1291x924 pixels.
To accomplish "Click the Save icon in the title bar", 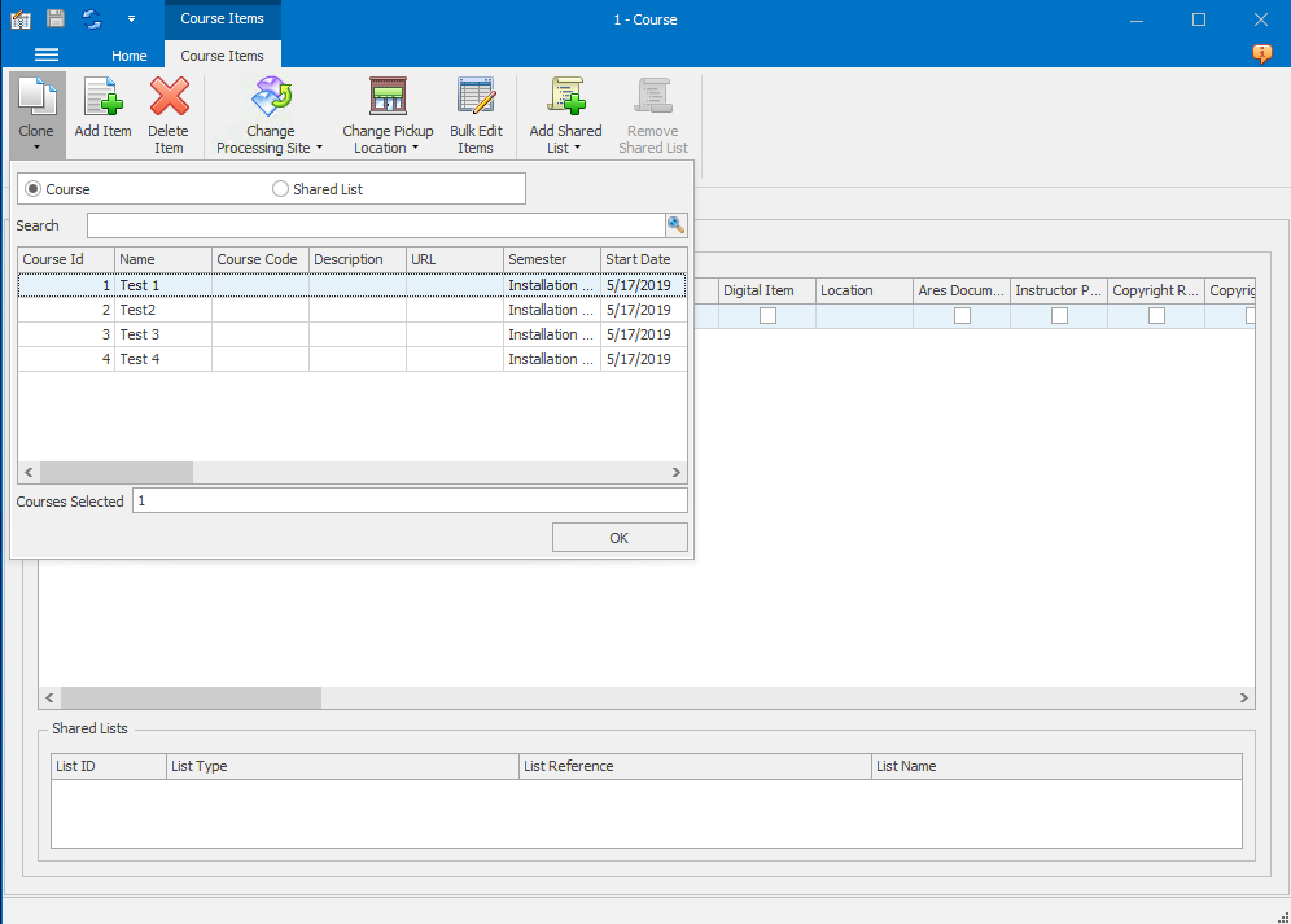I will click(x=57, y=19).
